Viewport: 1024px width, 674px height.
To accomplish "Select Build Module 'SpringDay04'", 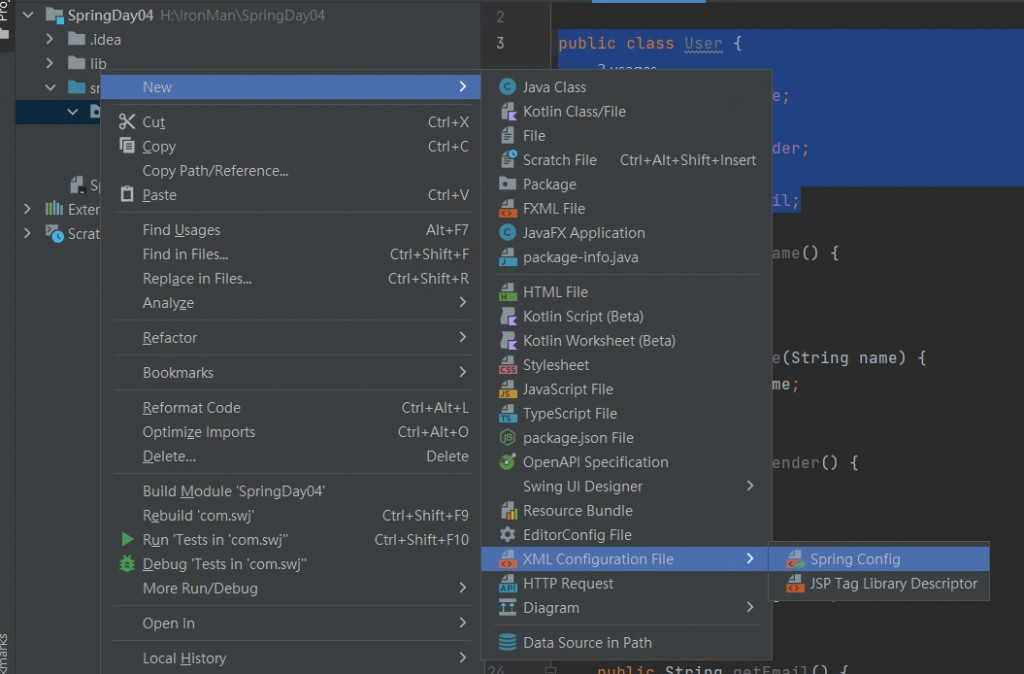I will (x=291, y=491).
